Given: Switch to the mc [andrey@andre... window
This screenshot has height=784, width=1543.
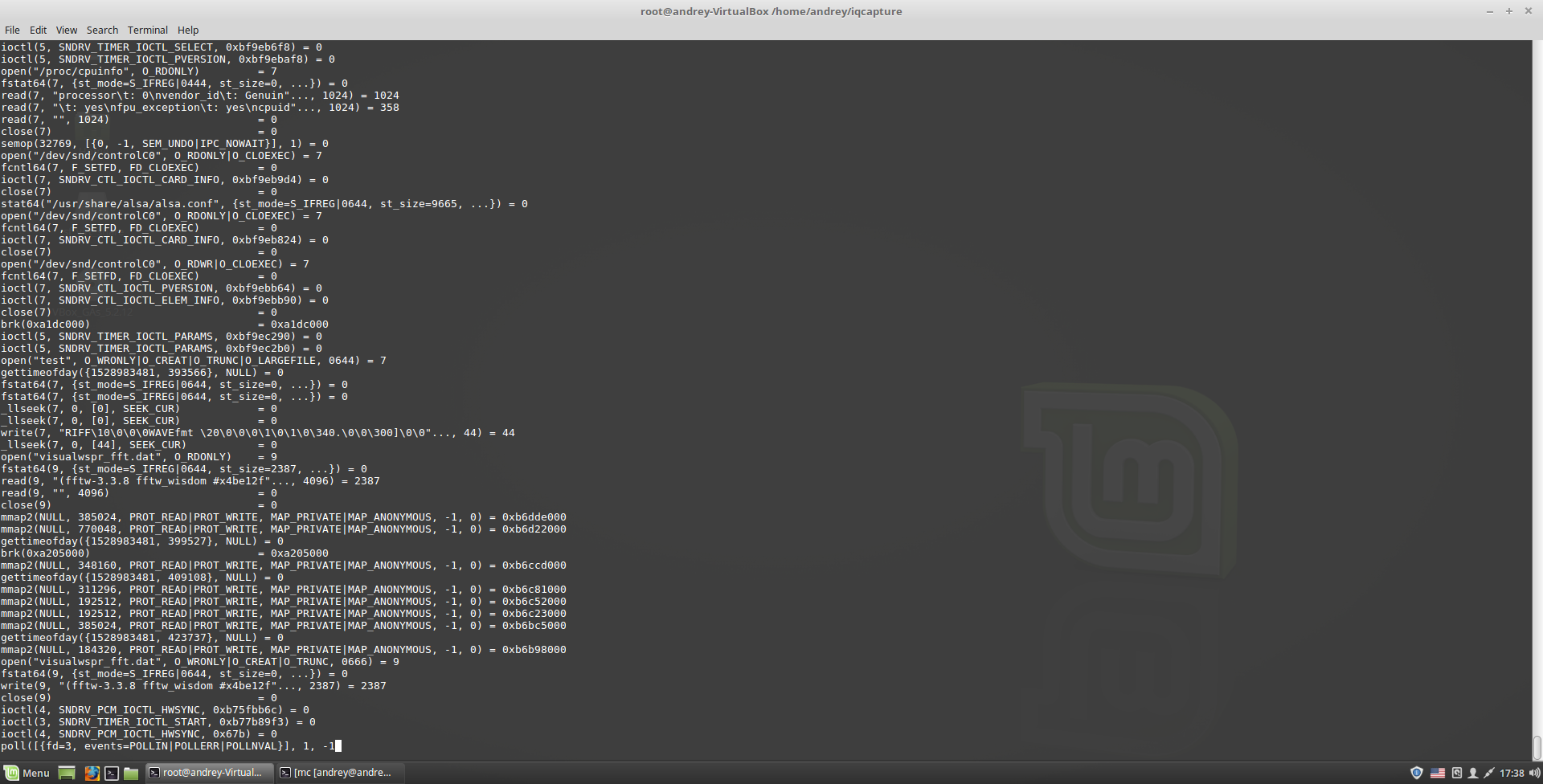Looking at the screenshot, I should [x=337, y=773].
